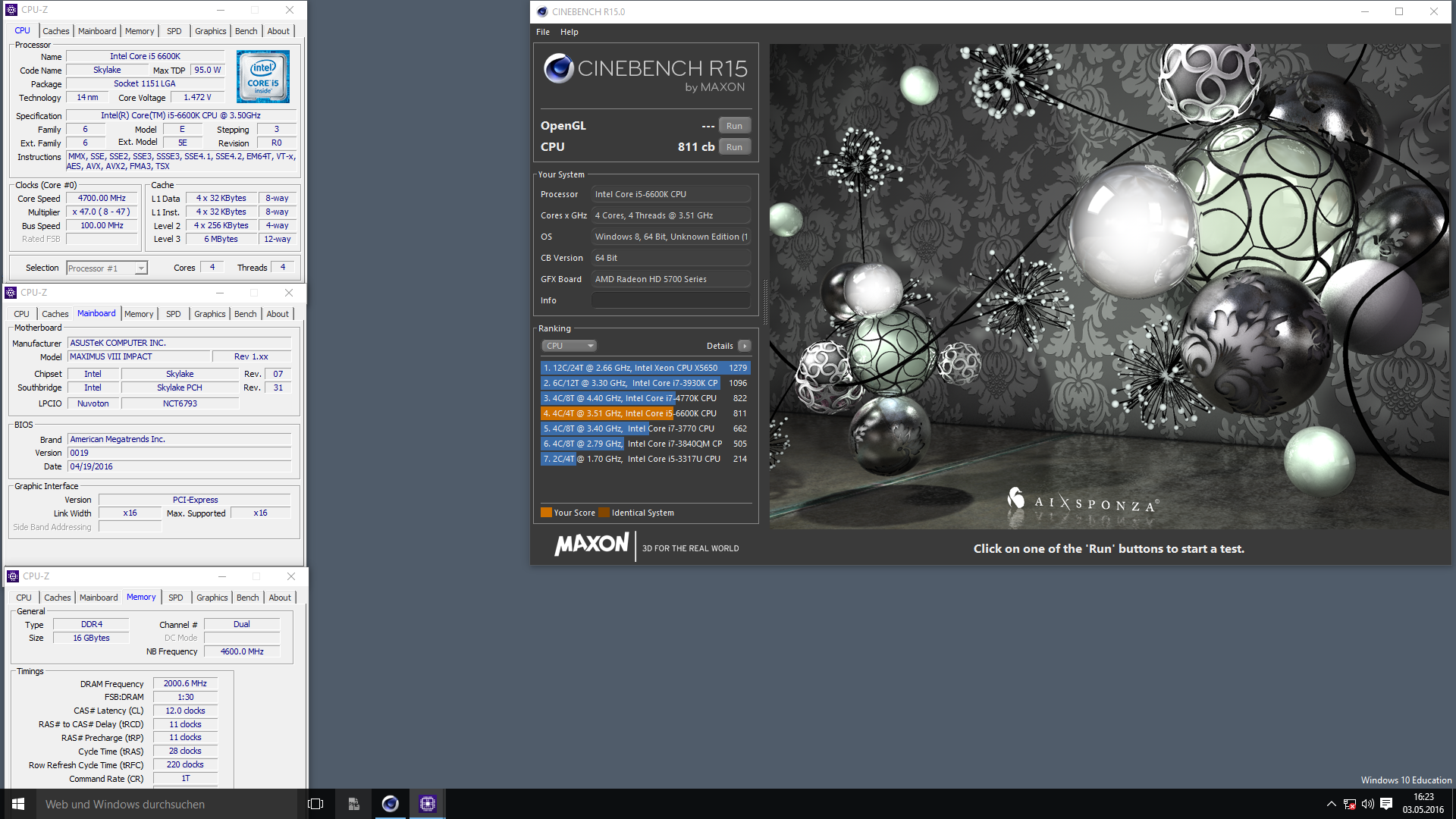Click the BIOS date 04/19/2016 field
This screenshot has width=1456, height=819.
pyautogui.click(x=180, y=466)
